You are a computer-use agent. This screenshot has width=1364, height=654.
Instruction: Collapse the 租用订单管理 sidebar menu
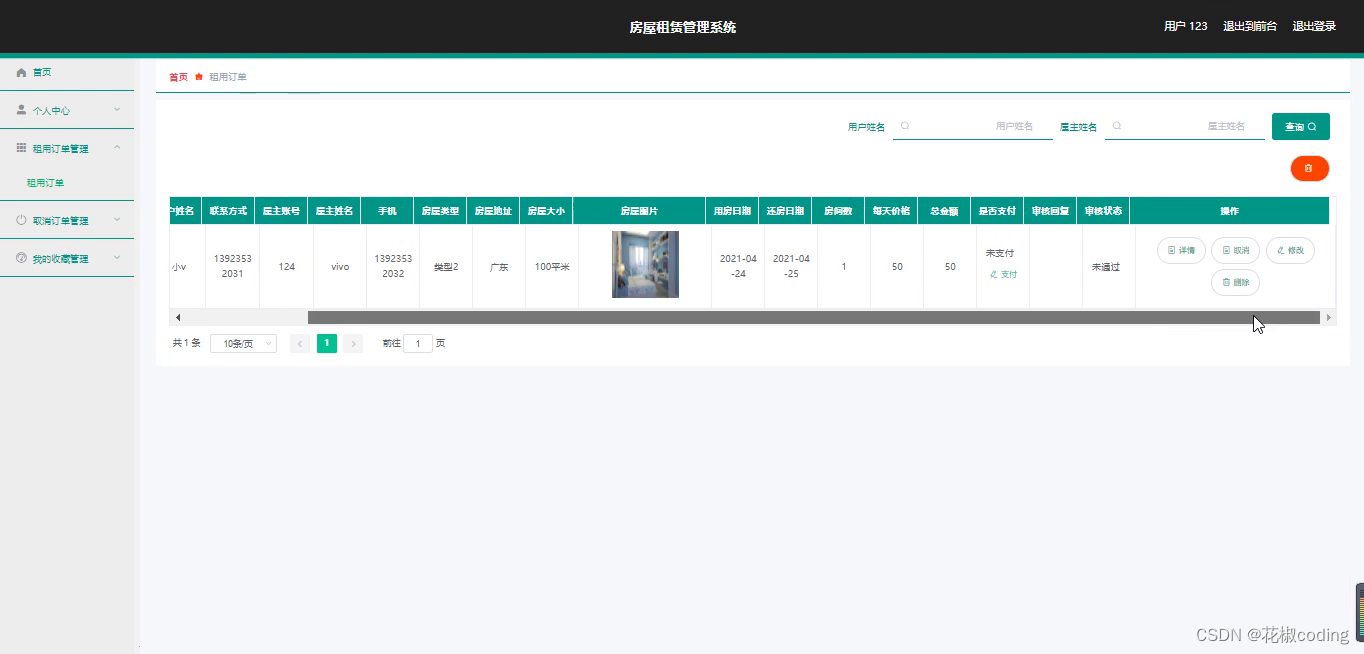pyautogui.click(x=67, y=148)
